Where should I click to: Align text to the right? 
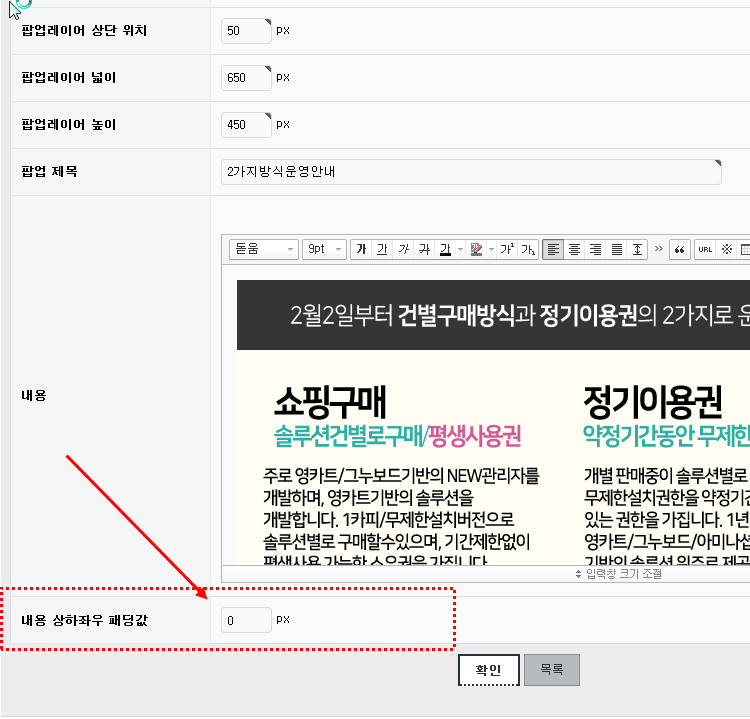(595, 249)
